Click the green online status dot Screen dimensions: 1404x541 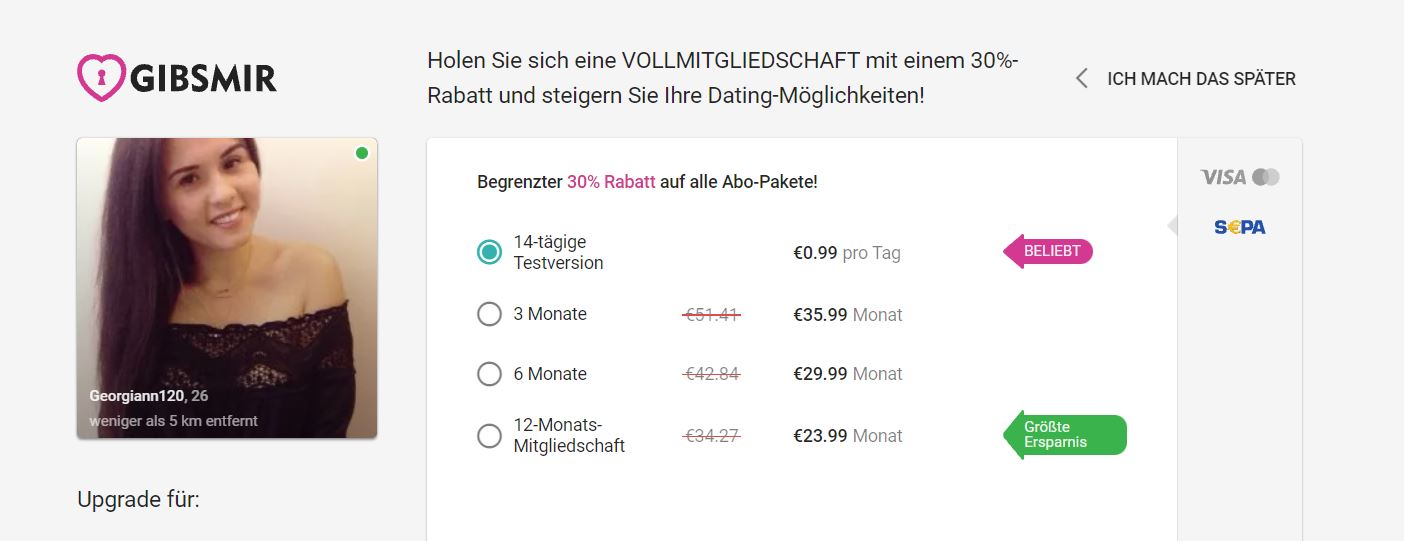coord(362,153)
